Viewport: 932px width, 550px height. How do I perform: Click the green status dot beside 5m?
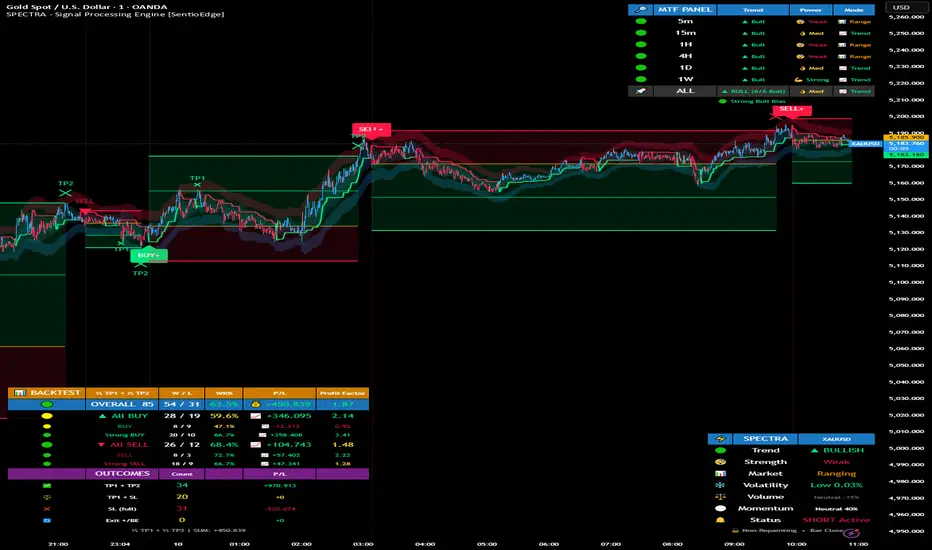[x=641, y=21]
